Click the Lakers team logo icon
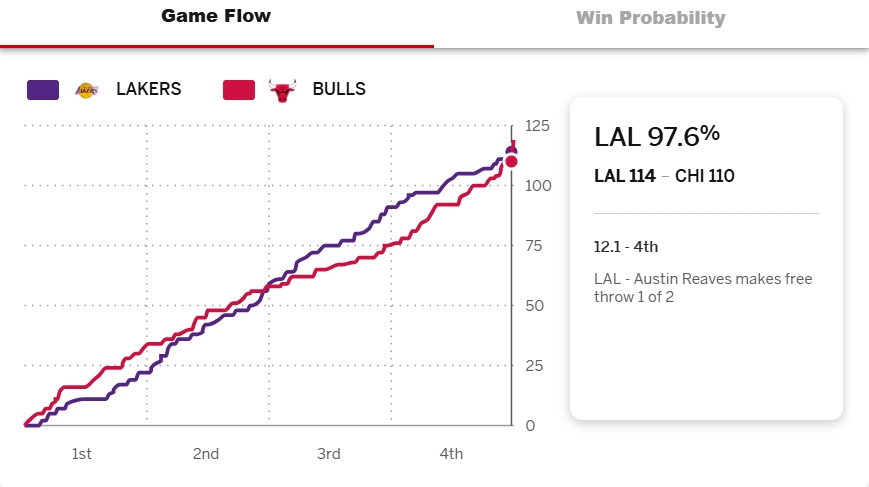Screen dimensions: 869x487 [x=88, y=89]
